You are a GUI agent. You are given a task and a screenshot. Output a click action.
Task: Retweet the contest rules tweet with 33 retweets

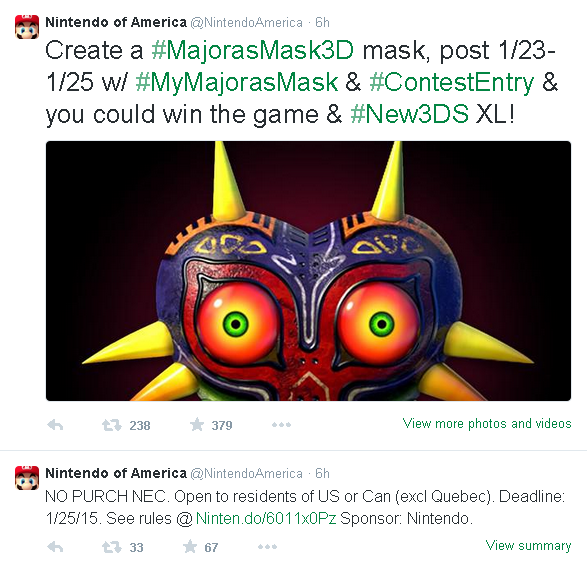(112, 547)
